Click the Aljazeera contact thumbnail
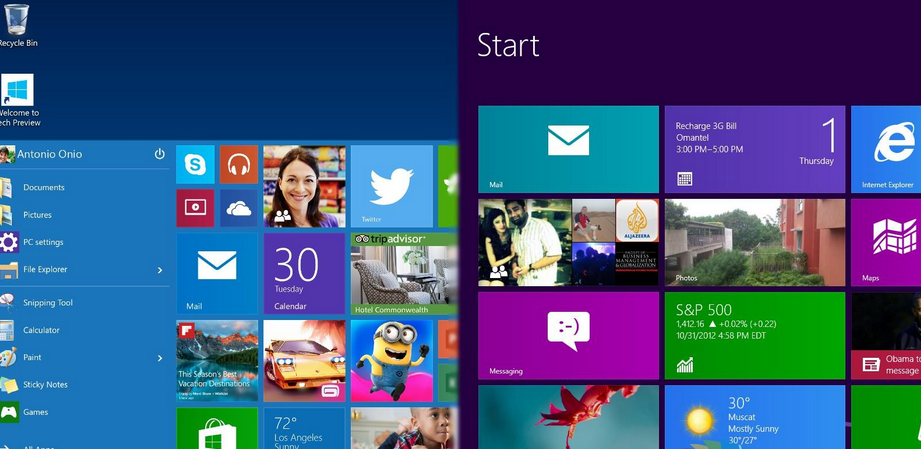Viewport: 921px width, 449px height. click(637, 220)
